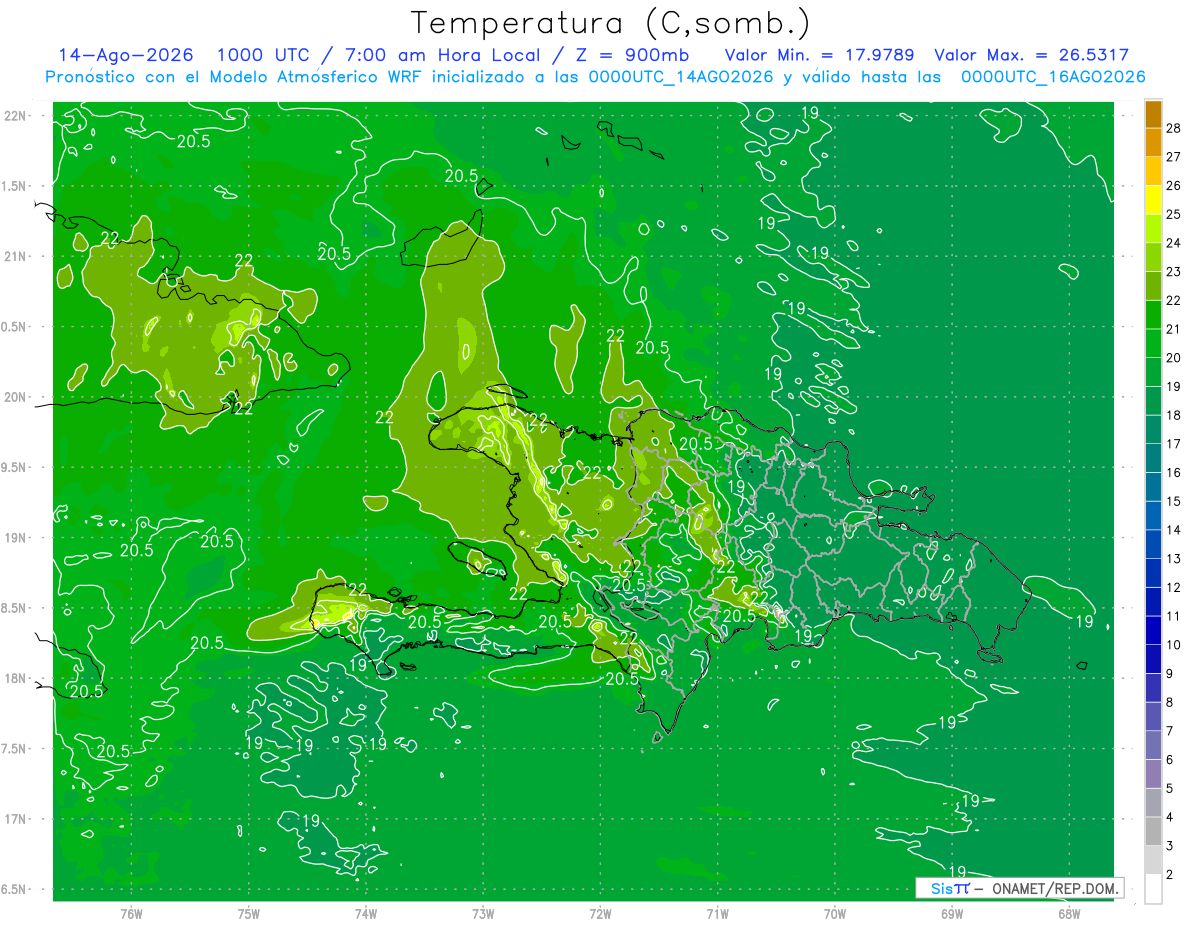Image resolution: width=1200 pixels, height=927 pixels.
Task: Click the '73W' longitude axis label
Action: (x=483, y=914)
